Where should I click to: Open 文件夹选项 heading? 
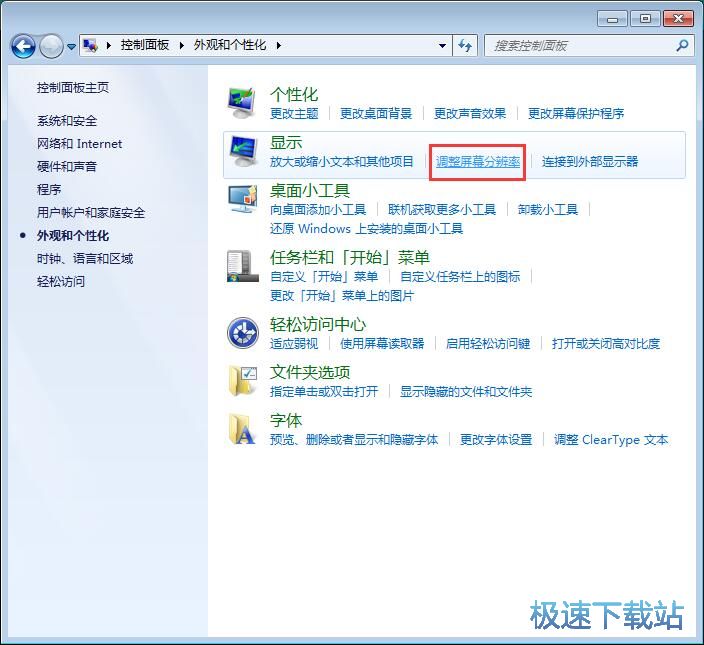[x=310, y=372]
